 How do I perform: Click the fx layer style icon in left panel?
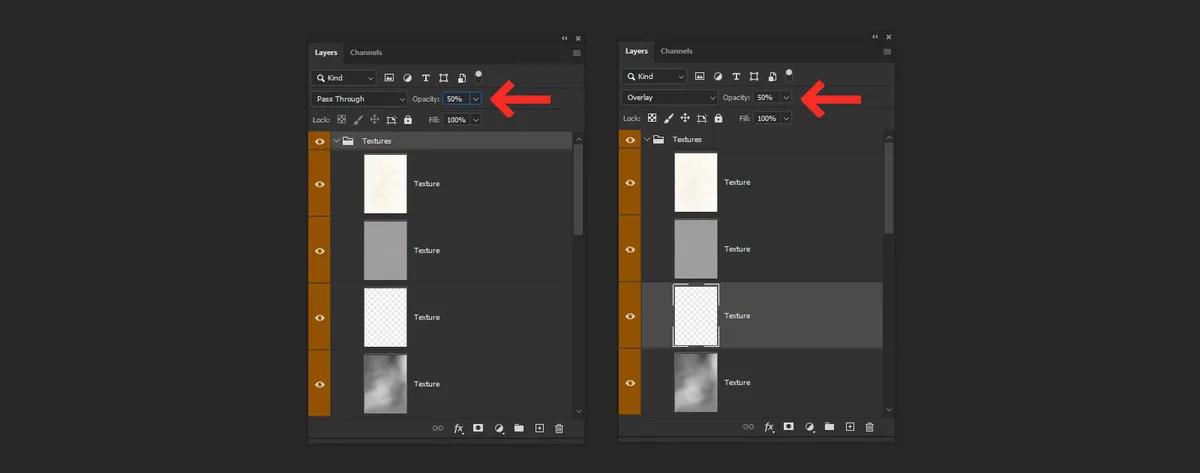[x=458, y=428]
